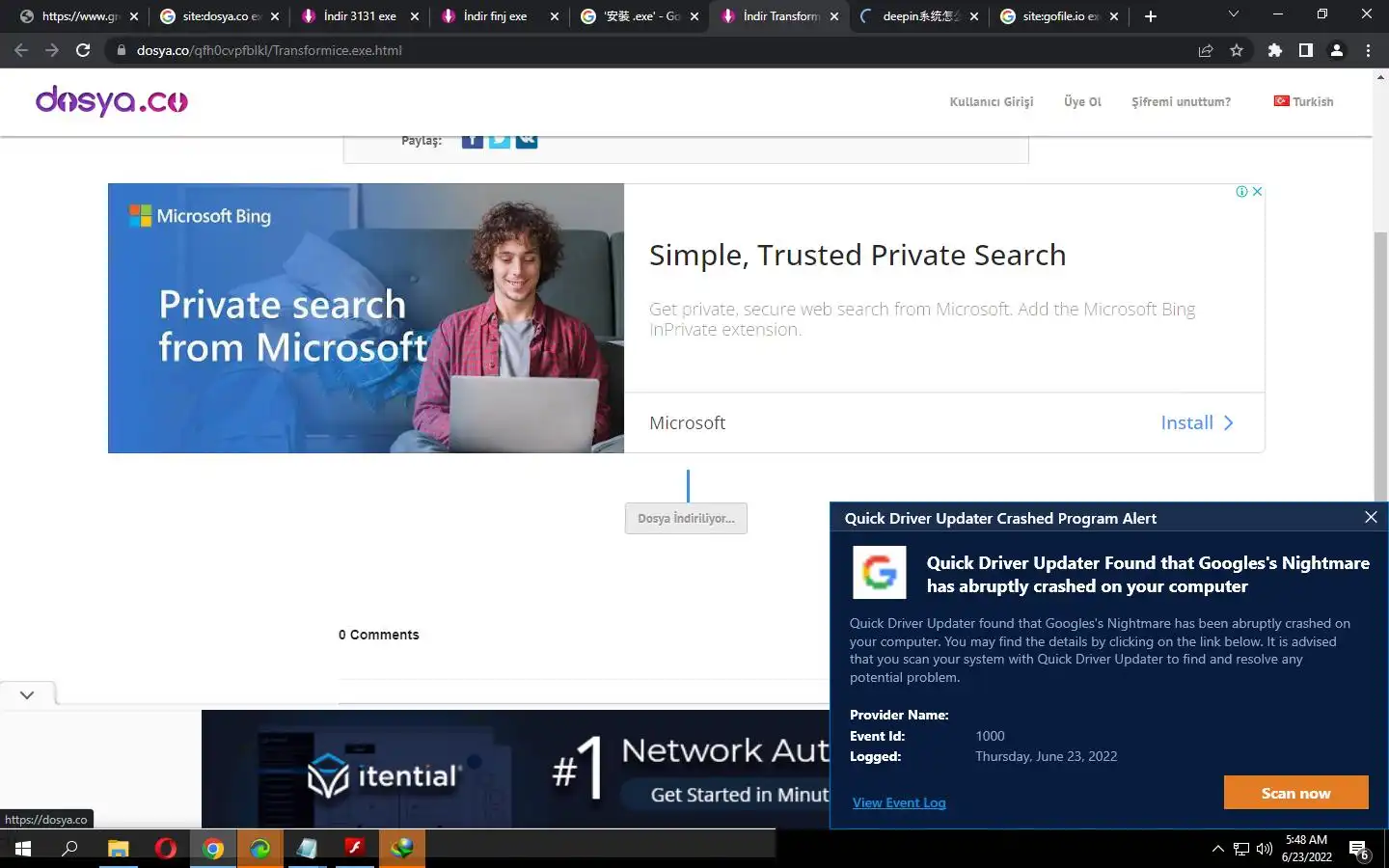Share on Twitter next to Paylaş

(499, 141)
